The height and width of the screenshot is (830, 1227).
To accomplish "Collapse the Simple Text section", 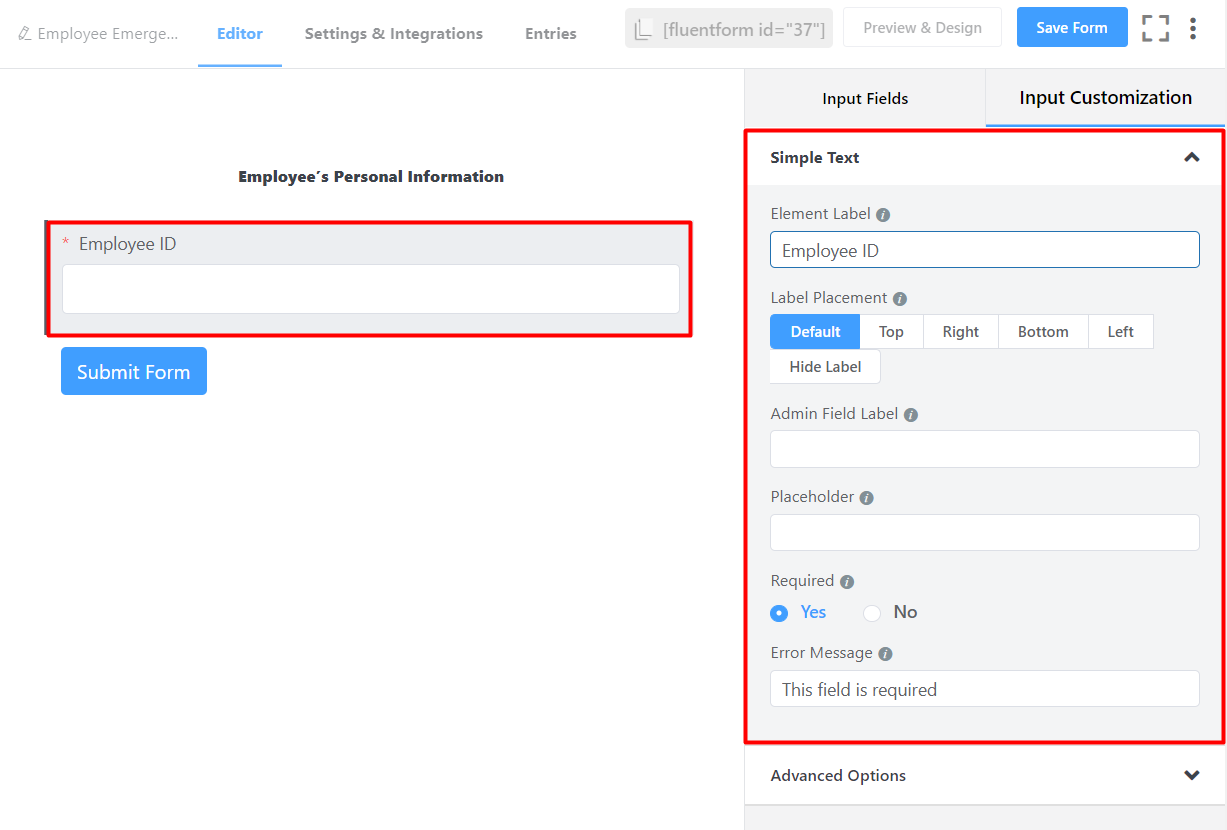I will point(1191,157).
